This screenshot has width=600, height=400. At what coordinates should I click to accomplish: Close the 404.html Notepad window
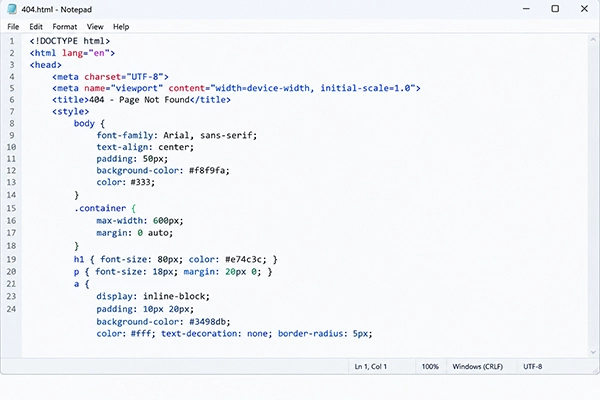point(584,9)
